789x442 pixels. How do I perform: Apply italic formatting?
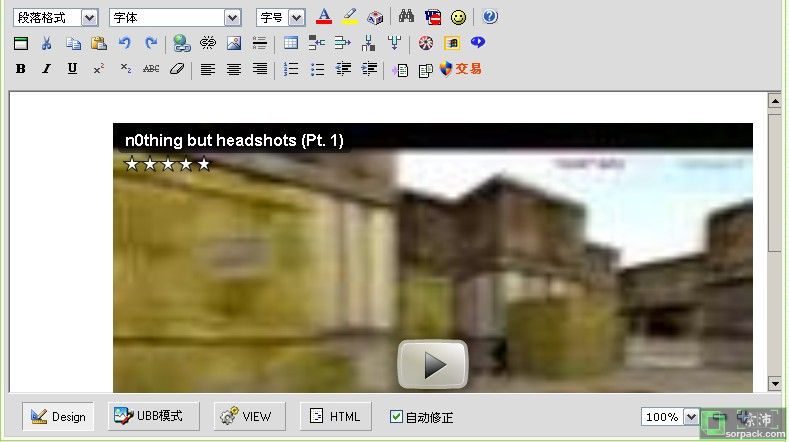coord(46,69)
